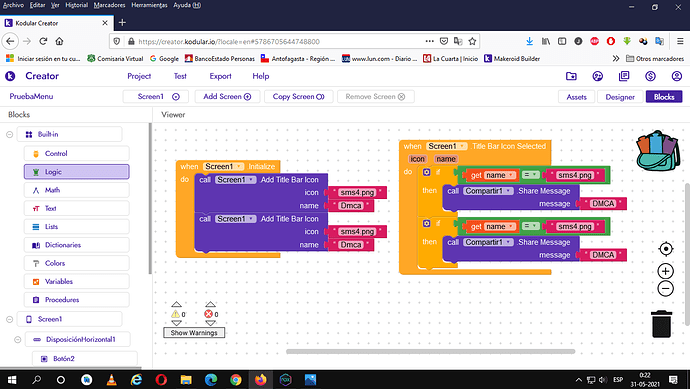Collapse the DisposiciónHorizontal1 tree node
This screenshot has height=389, width=690.
[18, 339]
